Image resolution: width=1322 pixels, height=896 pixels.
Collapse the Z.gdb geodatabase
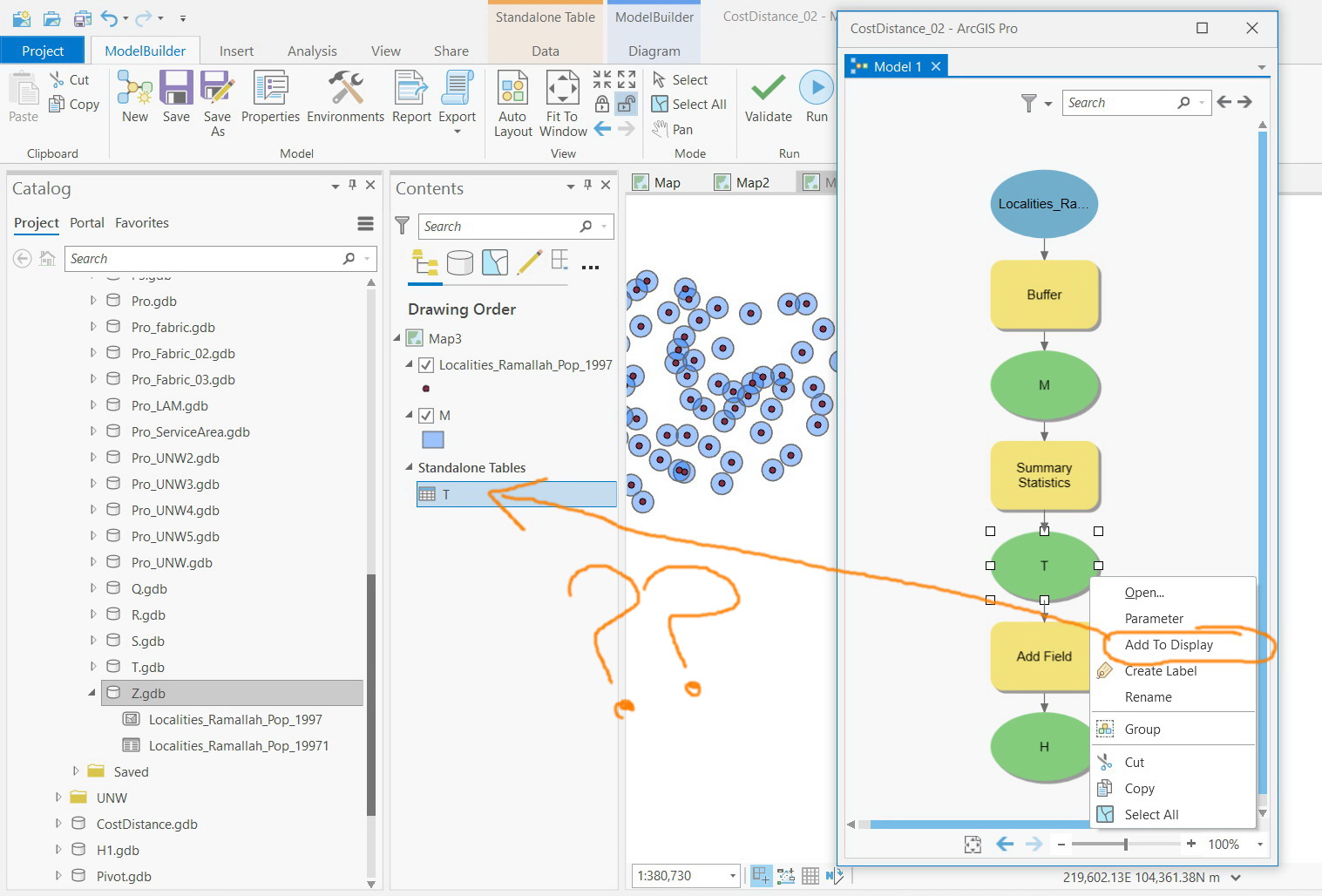[x=92, y=693]
